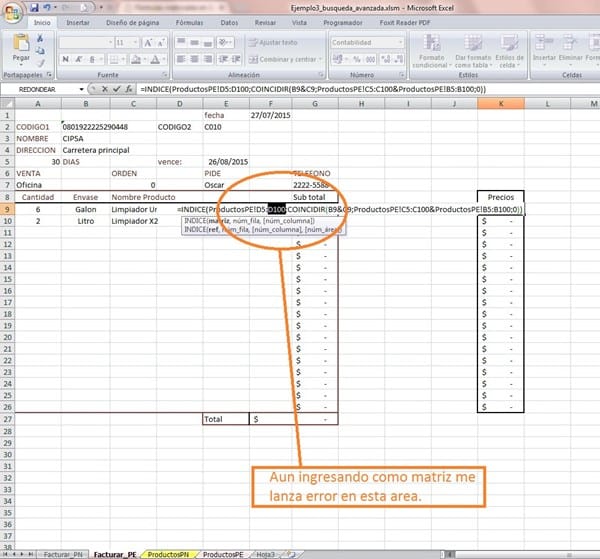Image resolution: width=600 pixels, height=559 pixels.
Task: Click the Formato condicional icon
Action: point(430,47)
